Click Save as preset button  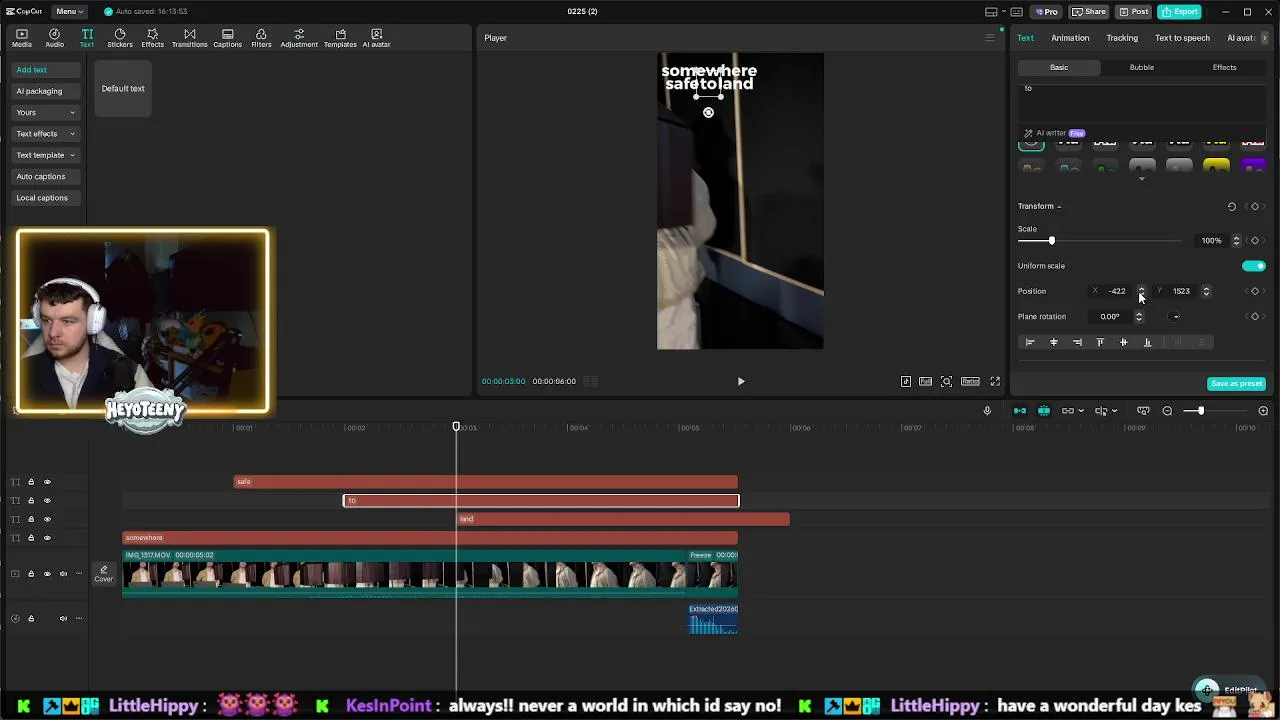pyautogui.click(x=1237, y=384)
